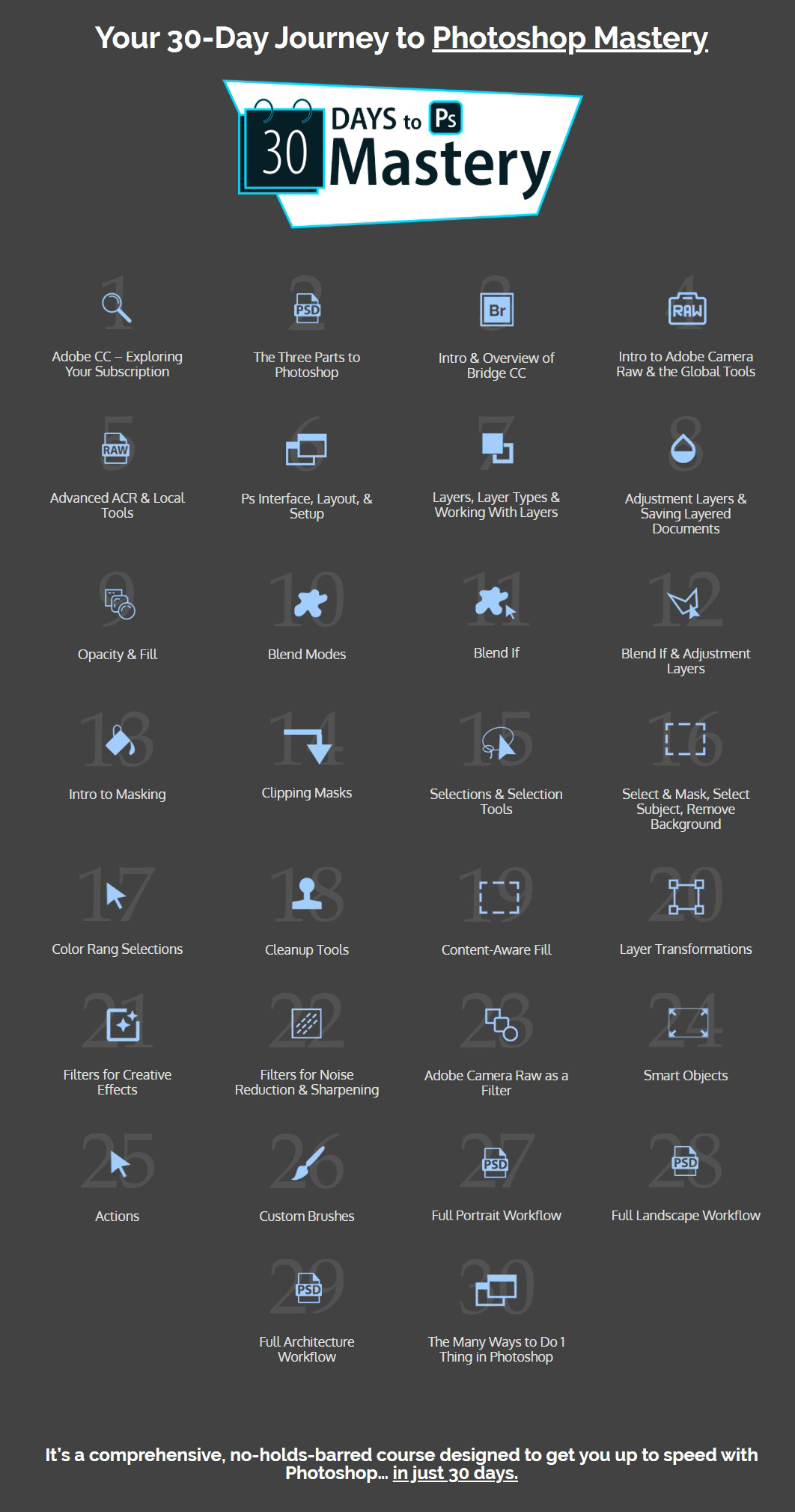
Task: Click the 'Full Architecture Workflow' label
Action: (307, 1350)
